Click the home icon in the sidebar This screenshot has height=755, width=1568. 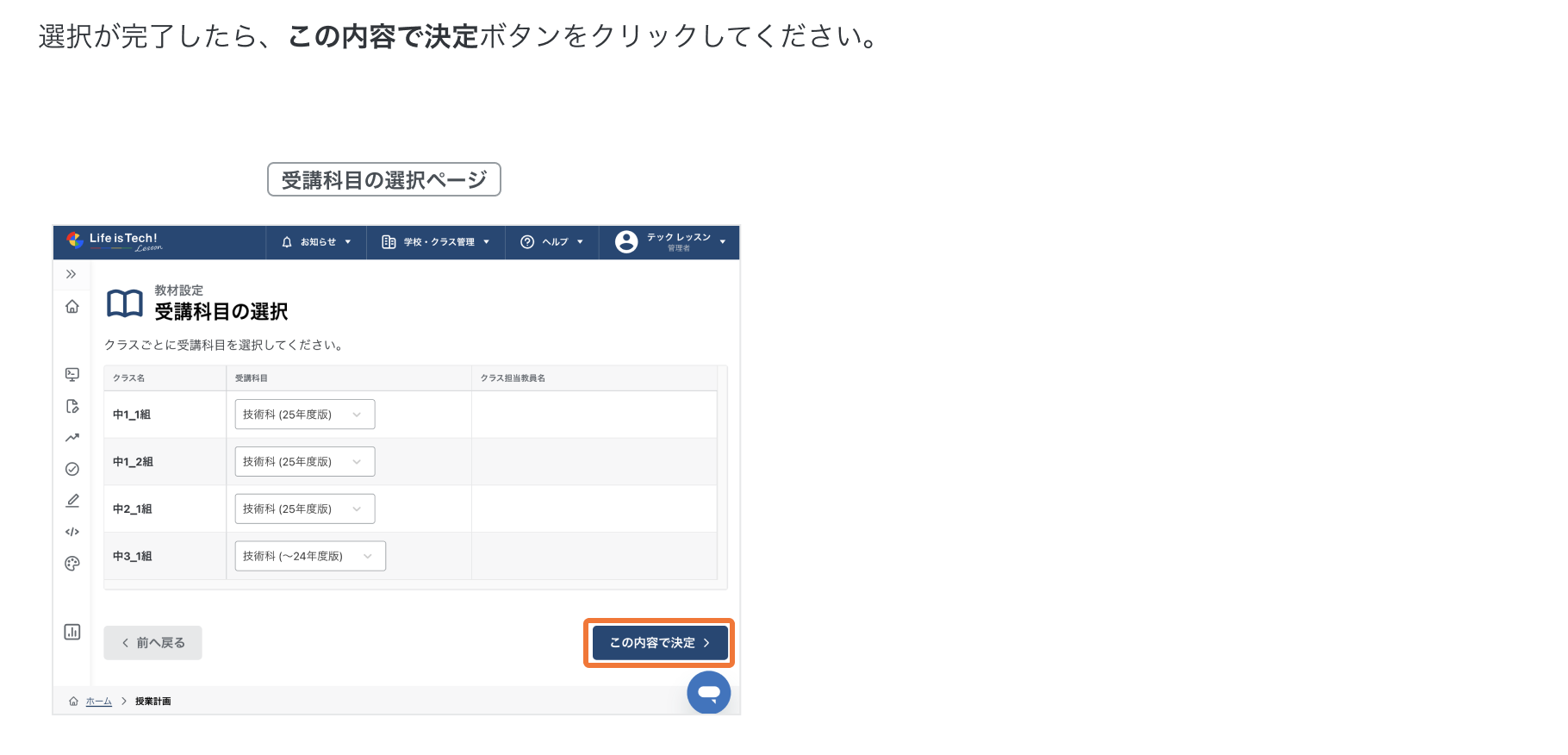click(x=72, y=307)
